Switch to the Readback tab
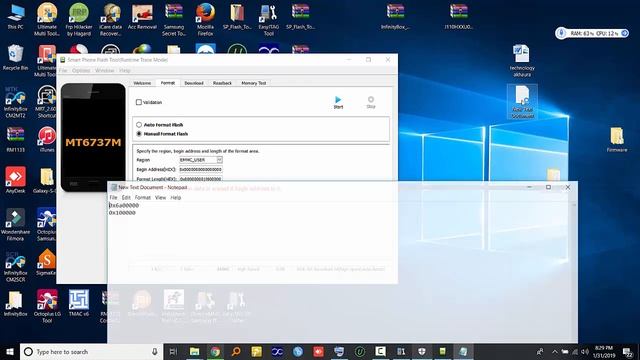The height and width of the screenshot is (360, 640). coord(222,83)
